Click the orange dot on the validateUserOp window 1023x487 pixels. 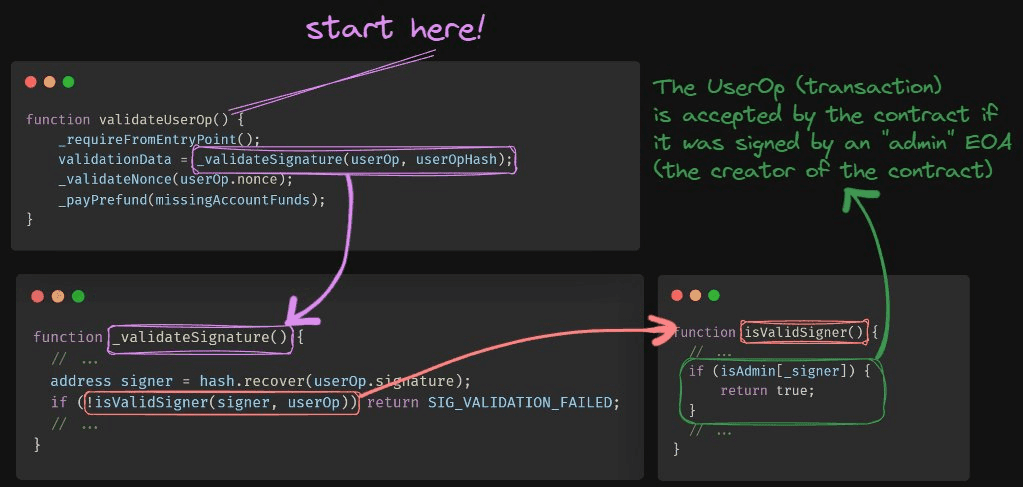[49, 82]
